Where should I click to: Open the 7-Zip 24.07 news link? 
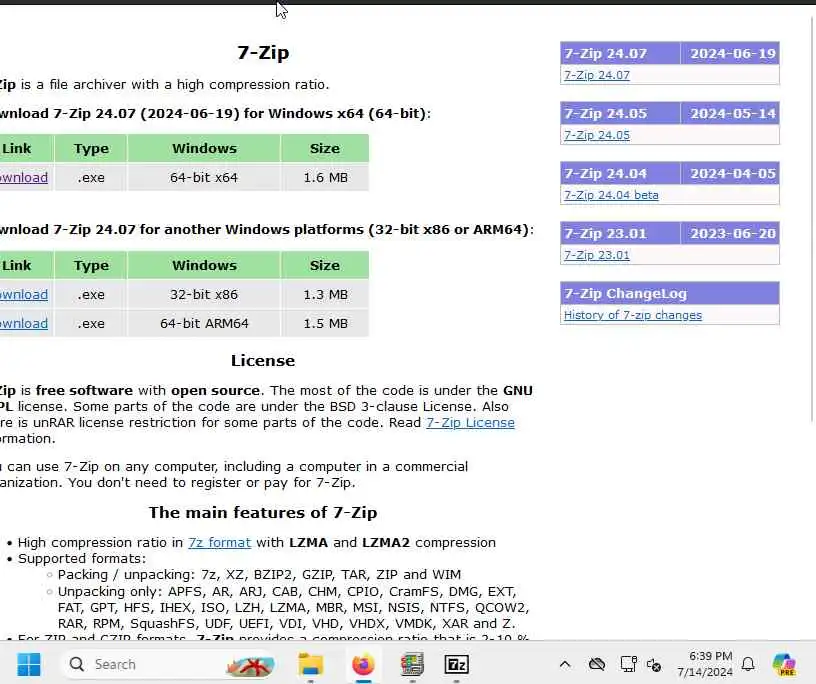pyautogui.click(x=596, y=75)
